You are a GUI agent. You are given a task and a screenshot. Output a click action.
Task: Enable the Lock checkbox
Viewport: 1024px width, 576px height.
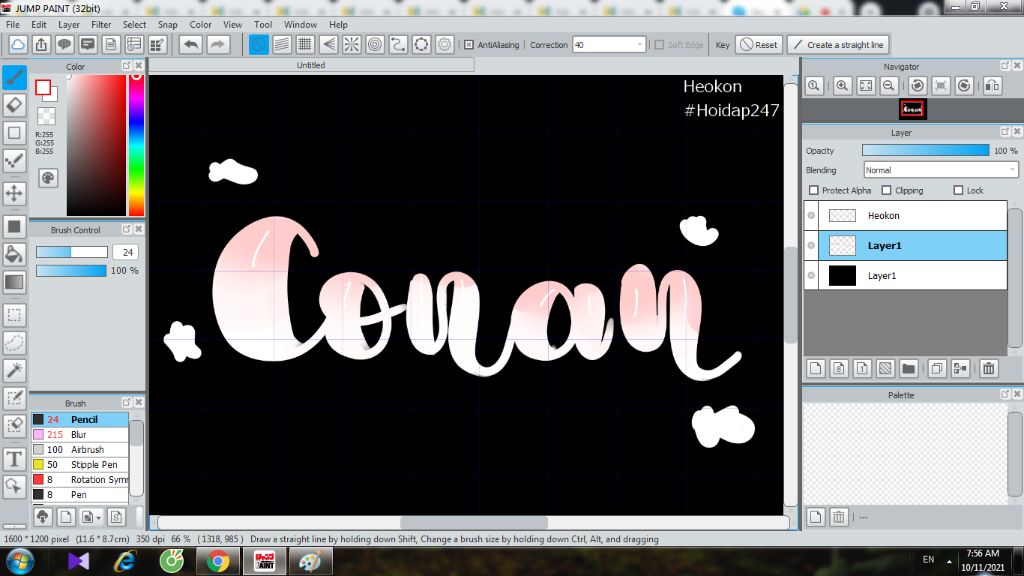(x=958, y=190)
